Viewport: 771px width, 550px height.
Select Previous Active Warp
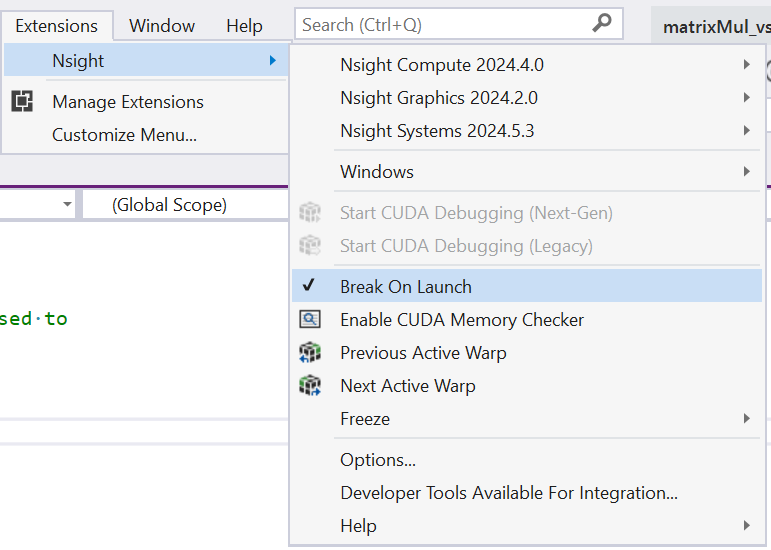(527, 352)
